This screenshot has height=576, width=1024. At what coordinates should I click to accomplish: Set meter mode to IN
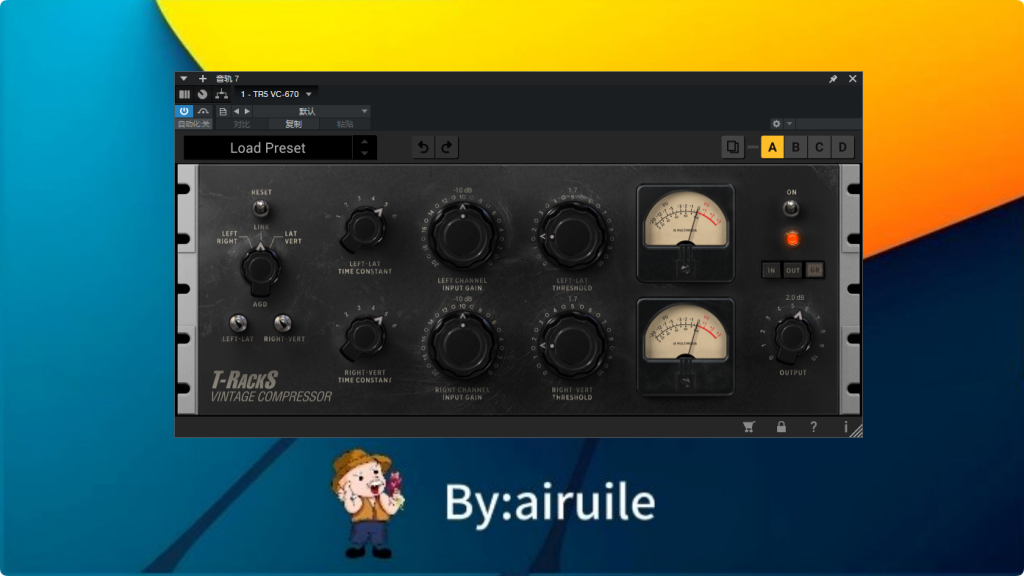coord(771,270)
